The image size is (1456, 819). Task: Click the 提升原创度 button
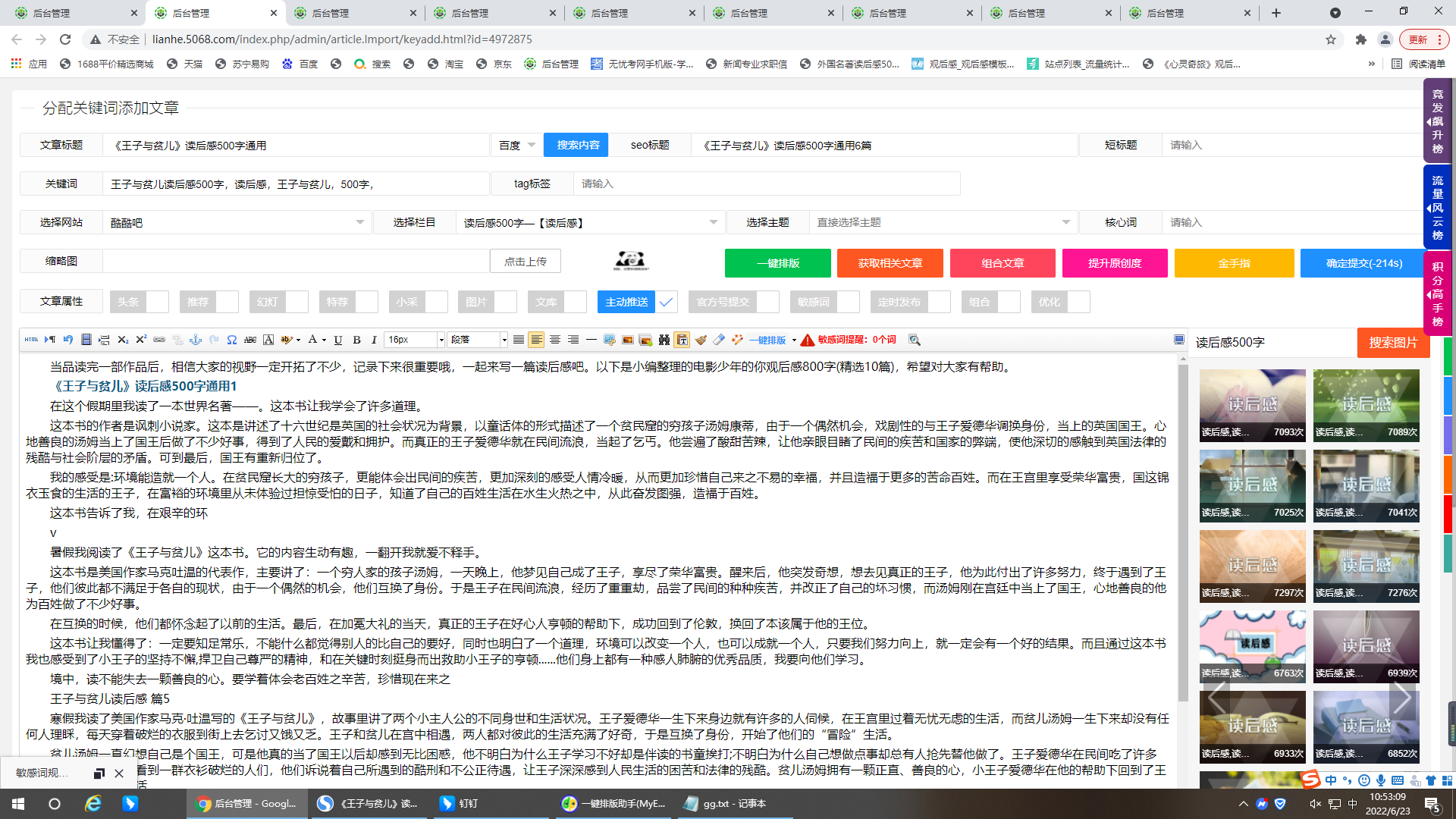(1115, 263)
